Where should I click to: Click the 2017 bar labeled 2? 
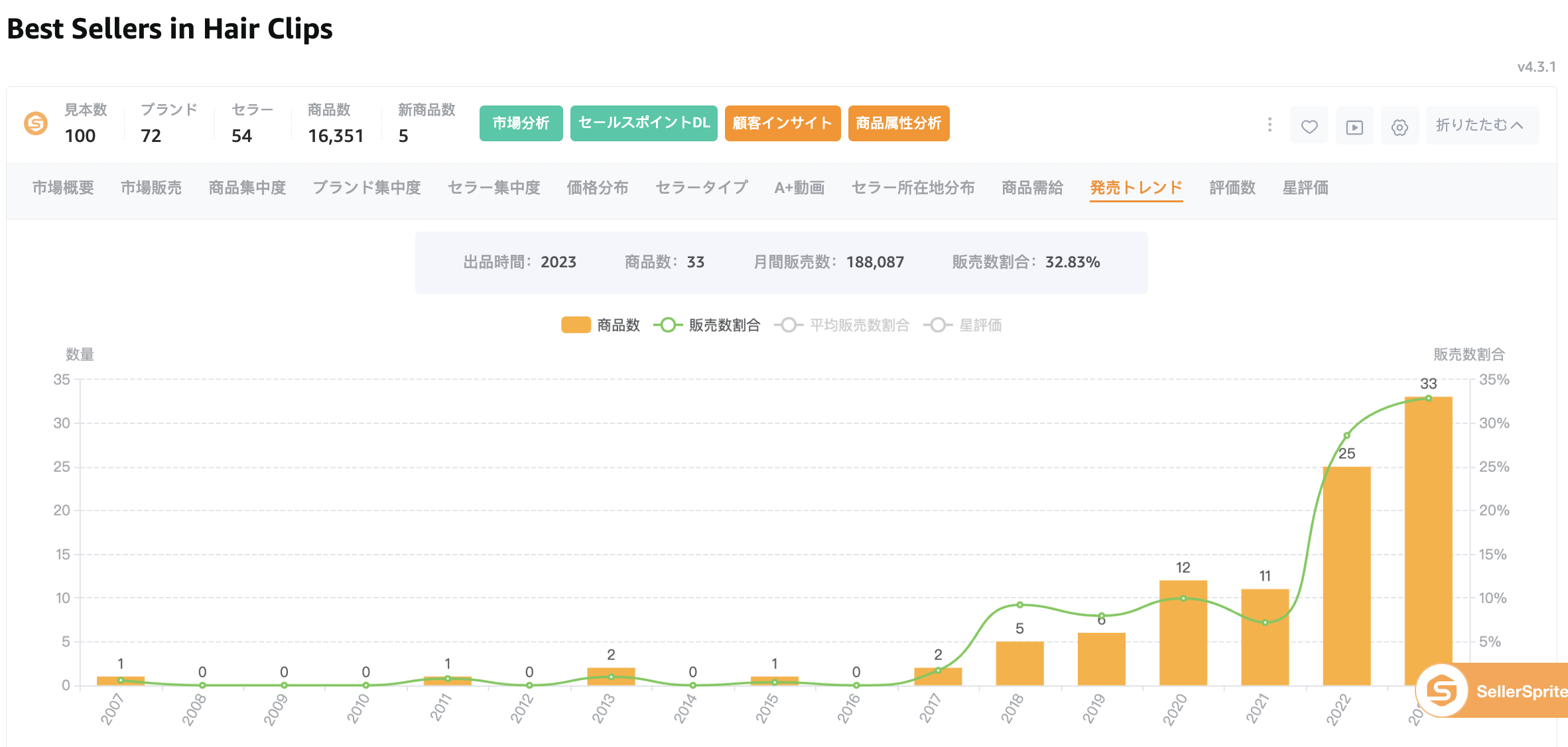tap(938, 677)
